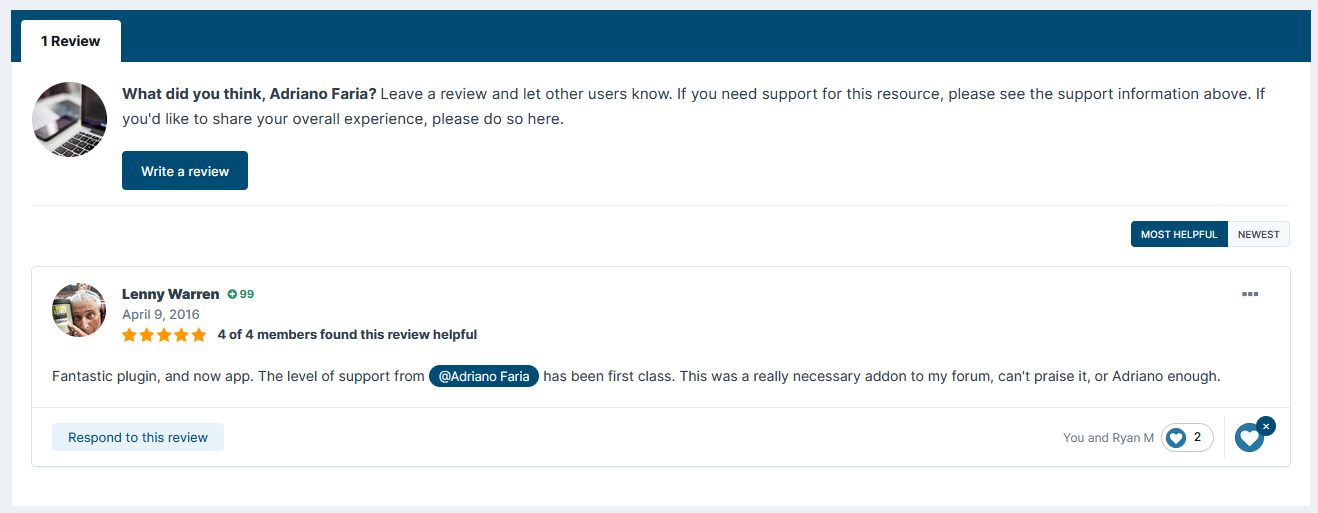The width and height of the screenshot is (1318, 513).
Task: Click 'You and Ryan M' reactors text
Action: click(x=1108, y=438)
